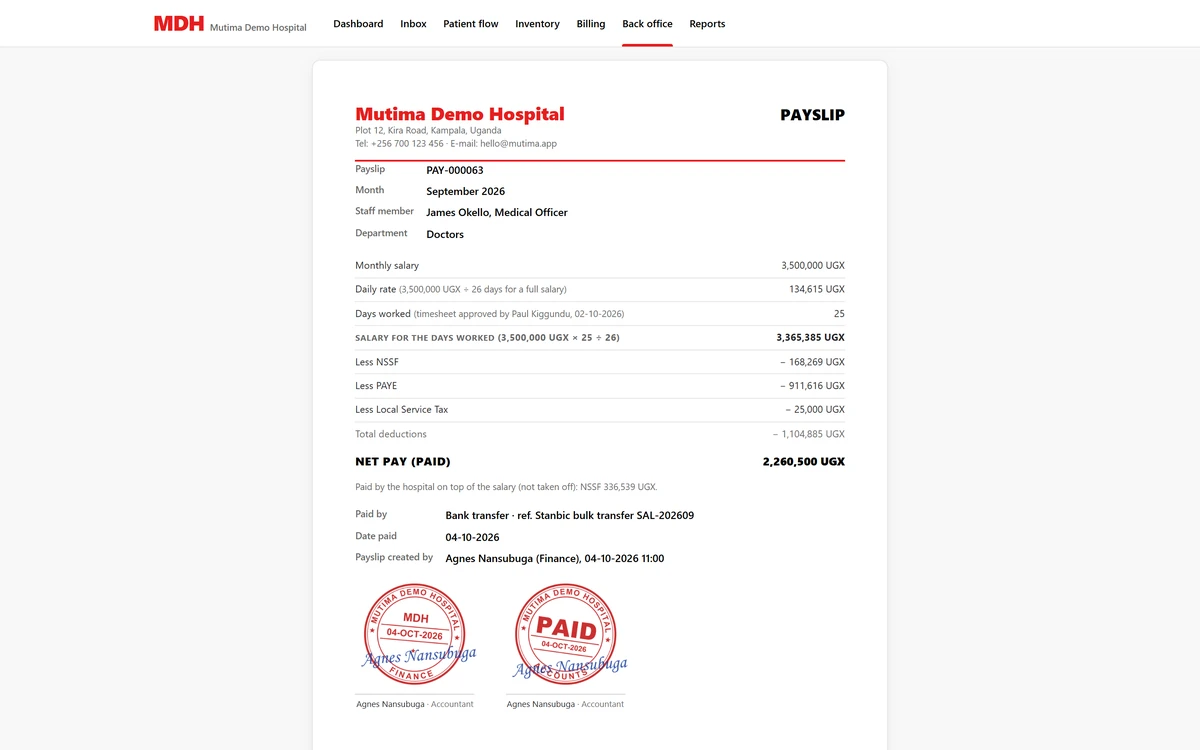The image size is (1200, 750).
Task: Click the "Less NSSF" label
Action: pyautogui.click(x=377, y=362)
